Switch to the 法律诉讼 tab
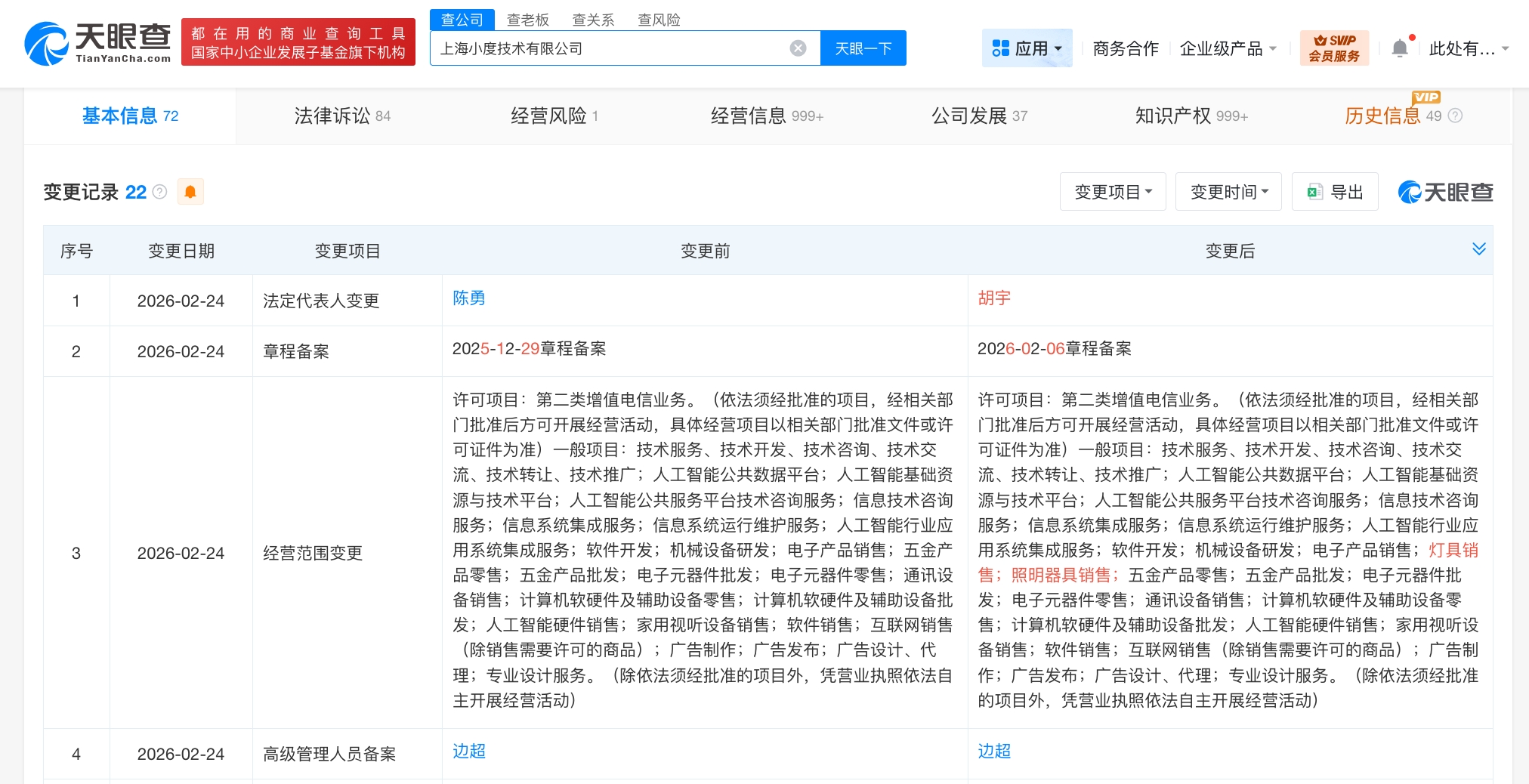This screenshot has height=784, width=1529. [342, 116]
